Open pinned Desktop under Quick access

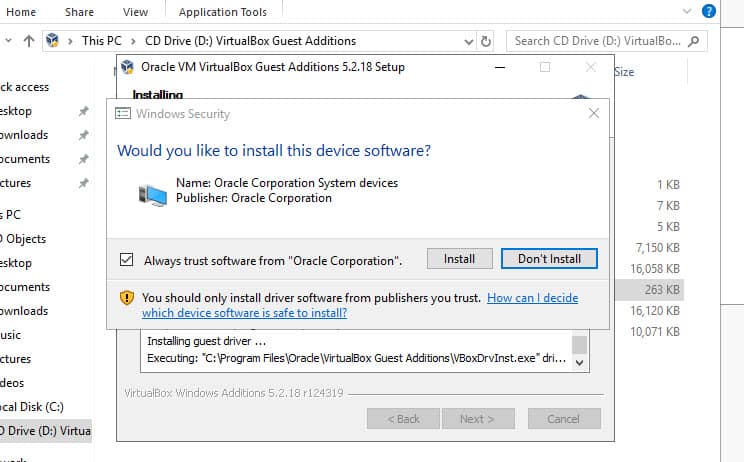pos(16,111)
